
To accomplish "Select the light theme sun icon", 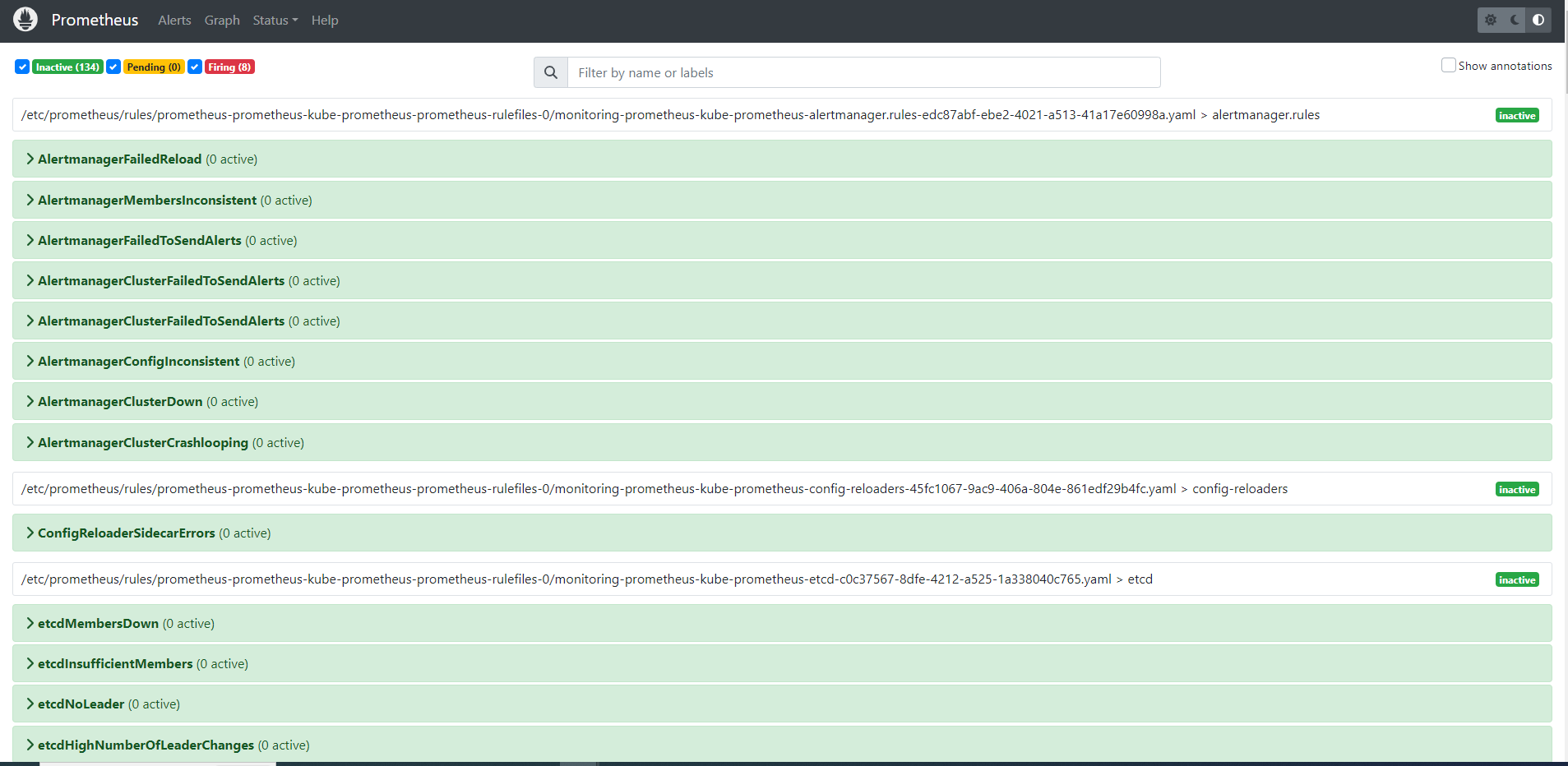I will coord(1491,20).
